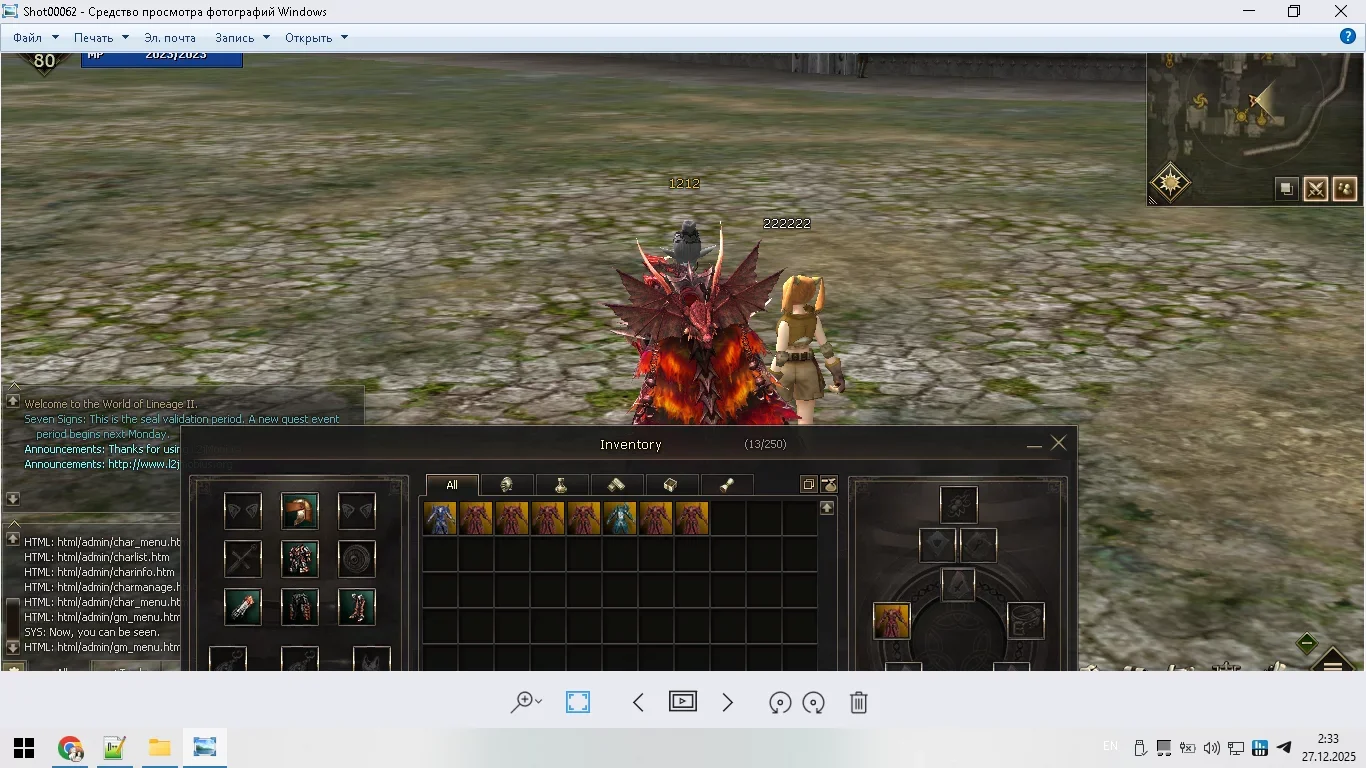Open File Explorer from the taskbar
Viewport: 1366px width, 768px height.
click(x=160, y=748)
